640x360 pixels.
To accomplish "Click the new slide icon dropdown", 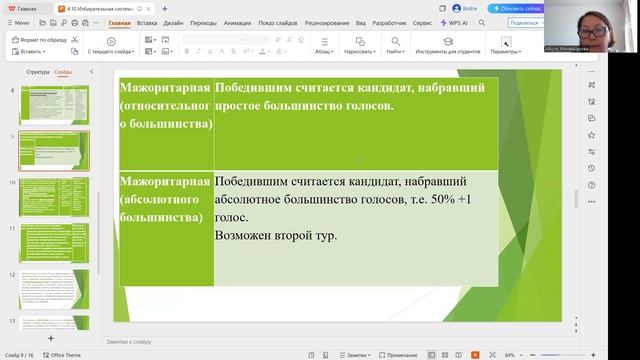I will [150, 40].
